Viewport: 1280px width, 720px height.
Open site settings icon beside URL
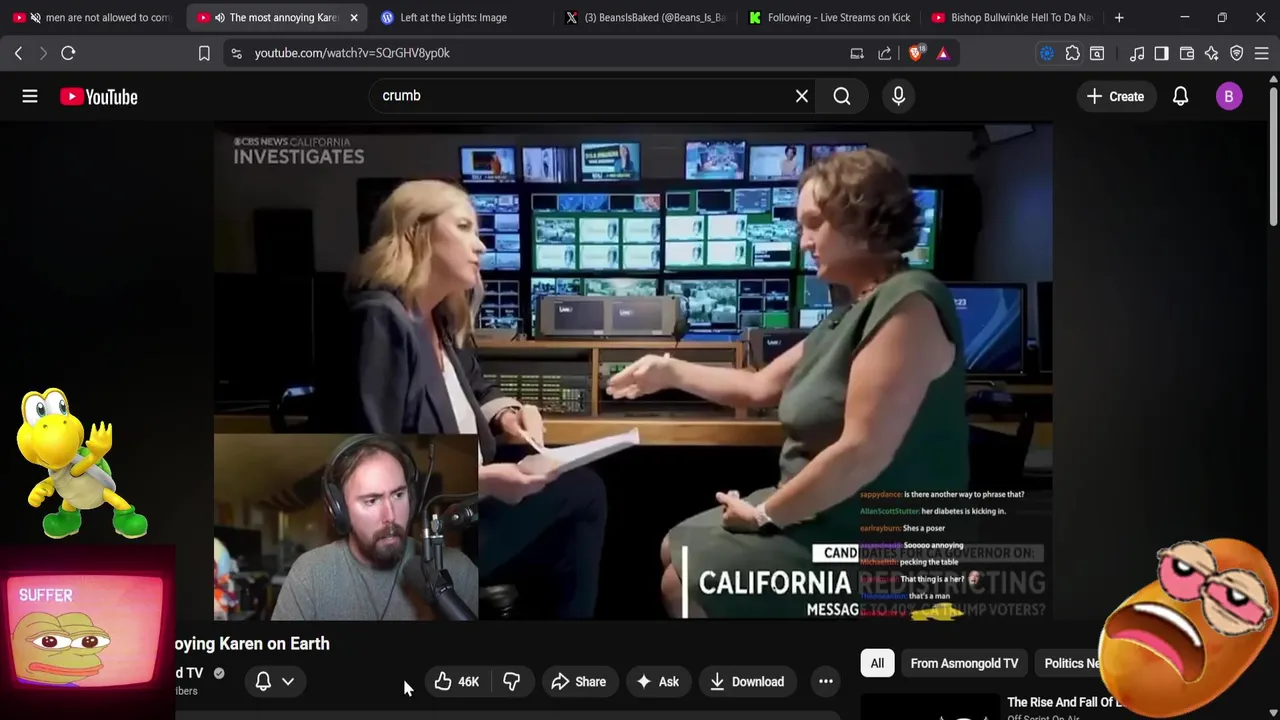pyautogui.click(x=236, y=53)
